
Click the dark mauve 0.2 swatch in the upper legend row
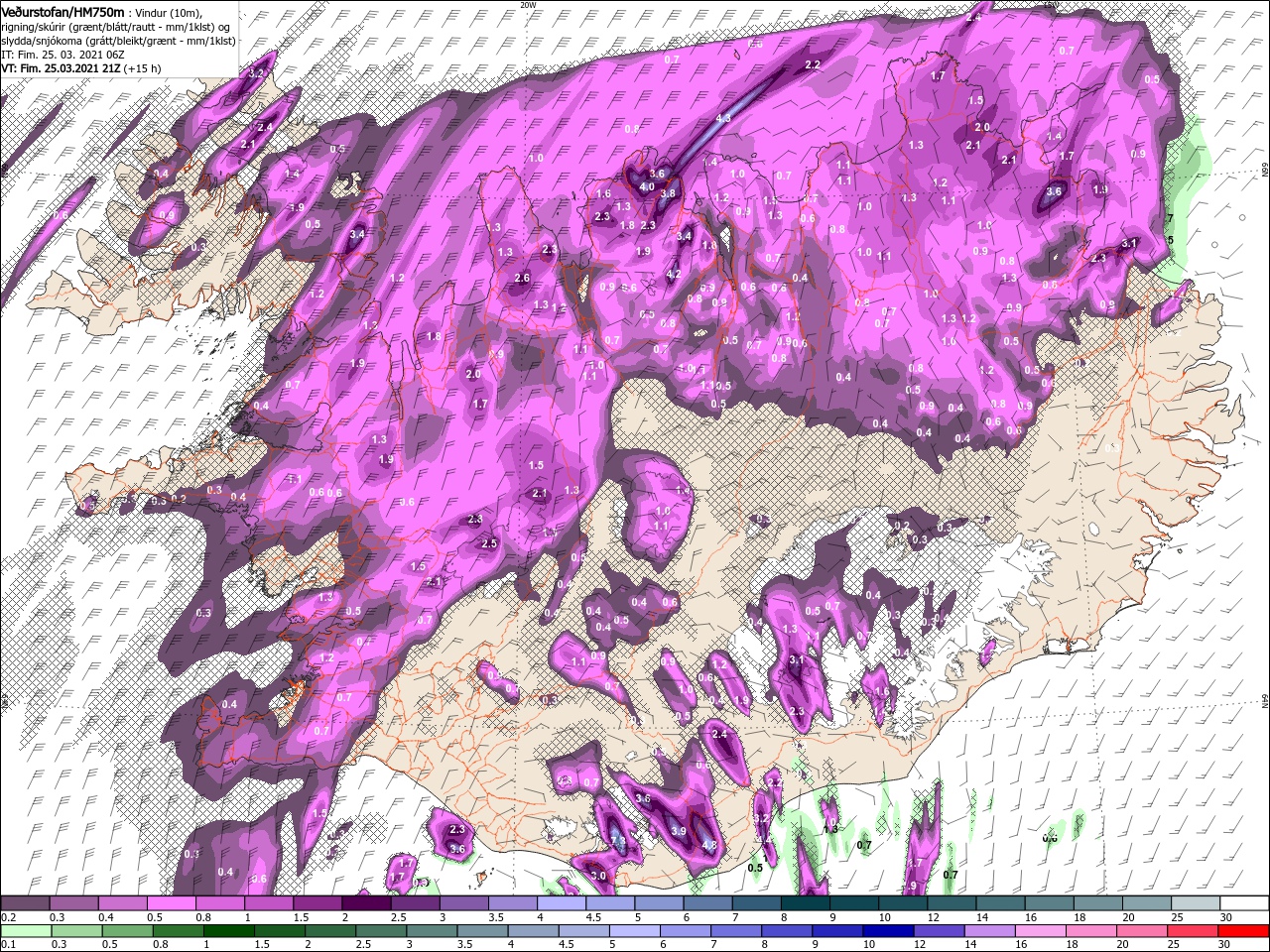coord(25,904)
